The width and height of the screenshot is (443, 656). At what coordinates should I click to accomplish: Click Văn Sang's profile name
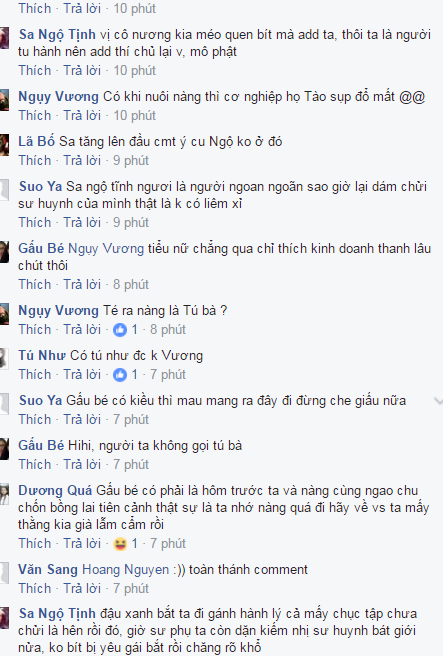point(48,570)
